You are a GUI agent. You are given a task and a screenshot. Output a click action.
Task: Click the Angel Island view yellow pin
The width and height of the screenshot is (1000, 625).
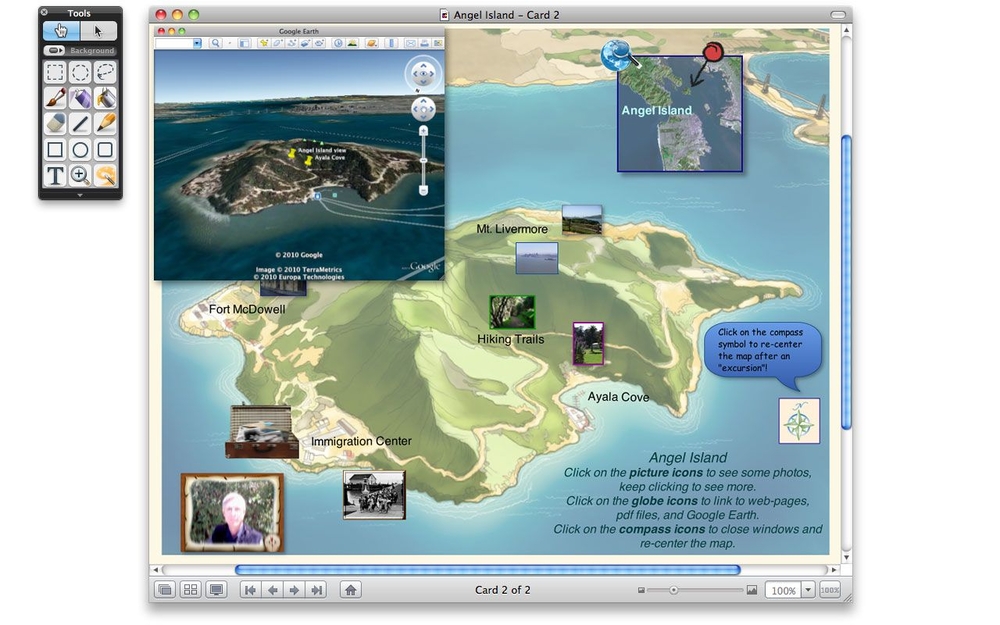pos(293,154)
